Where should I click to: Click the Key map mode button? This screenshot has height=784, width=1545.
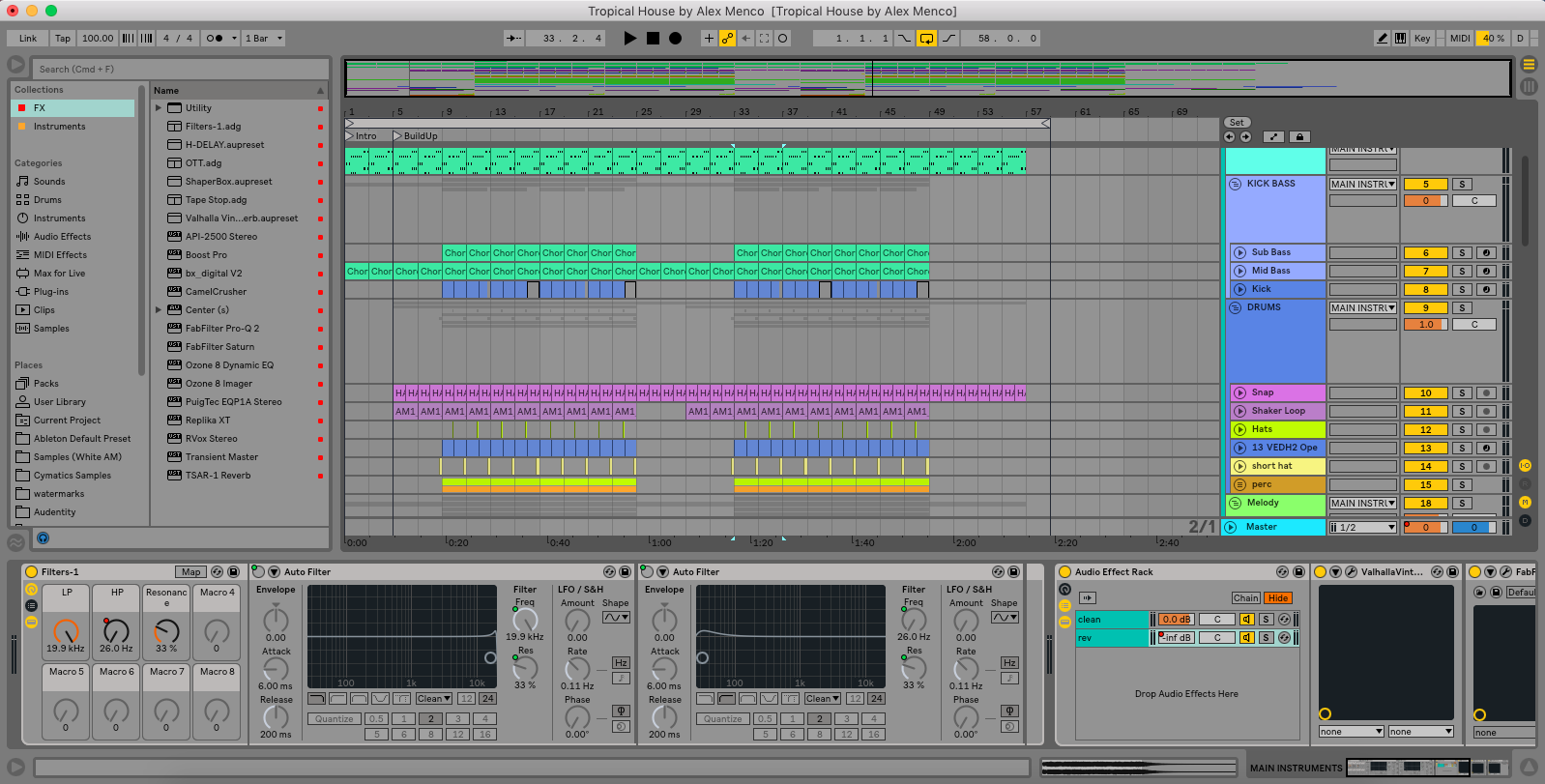pyautogui.click(x=1422, y=39)
